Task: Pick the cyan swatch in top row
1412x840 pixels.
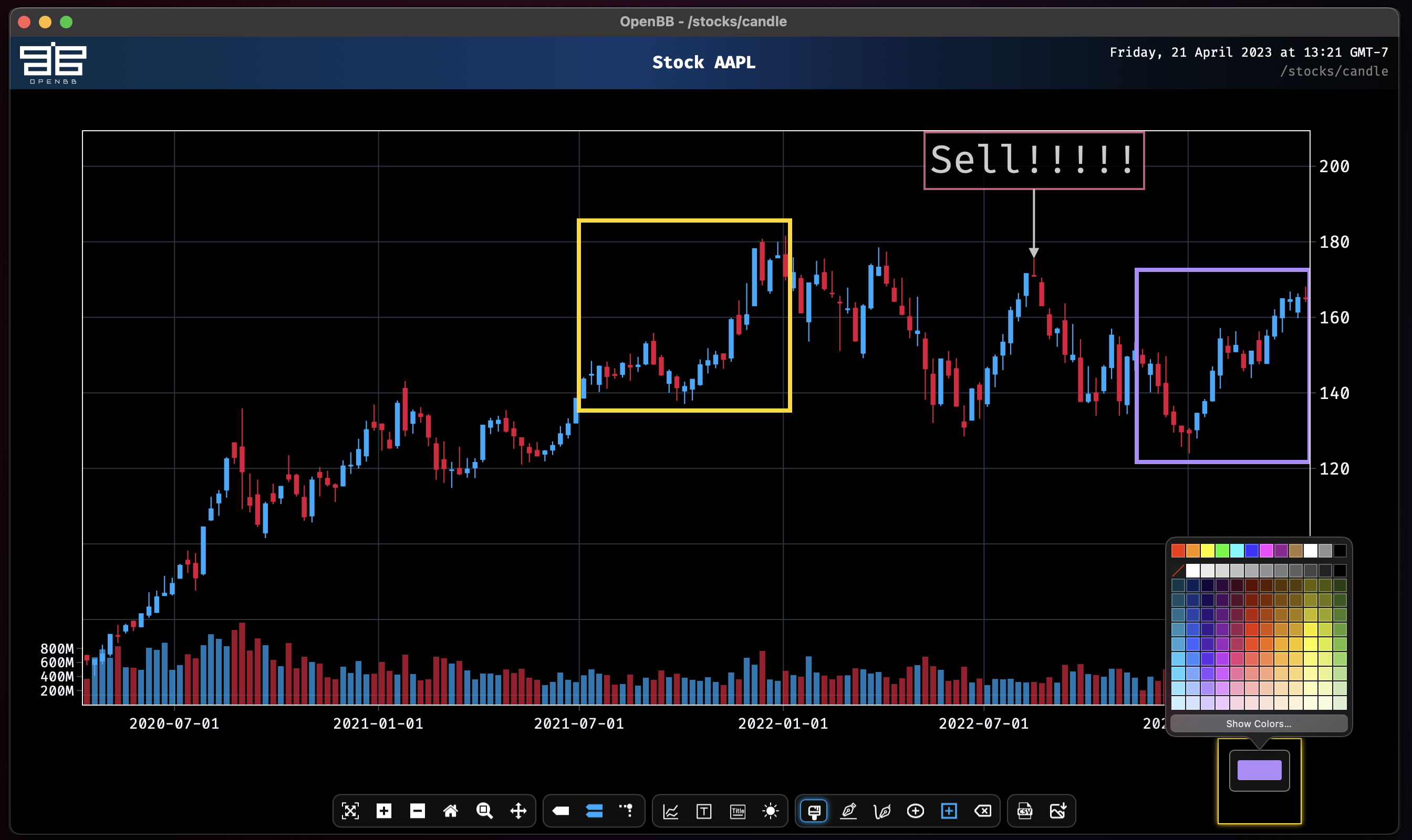Action: coord(1237,551)
